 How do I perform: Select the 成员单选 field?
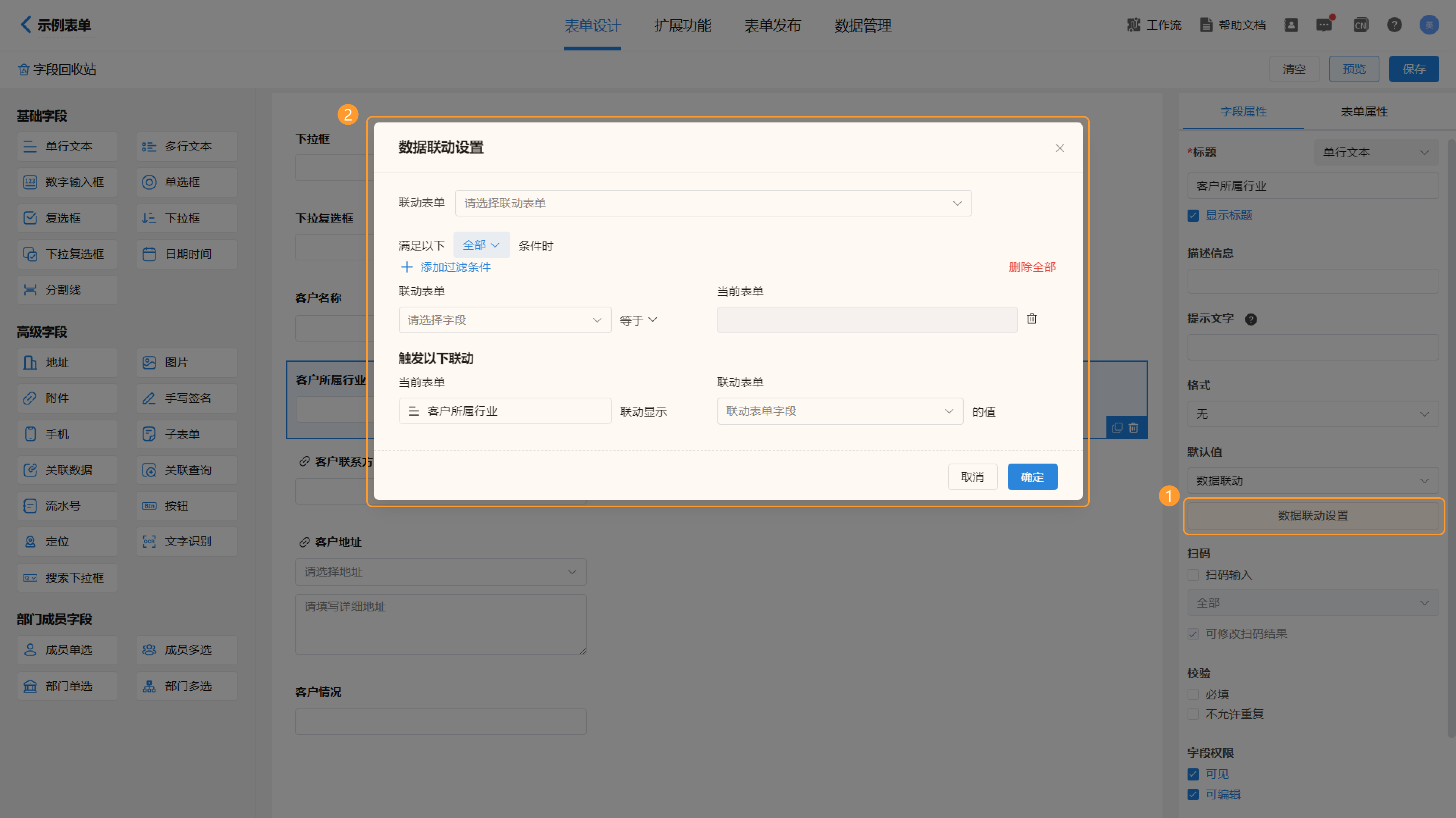pyautogui.click(x=67, y=650)
